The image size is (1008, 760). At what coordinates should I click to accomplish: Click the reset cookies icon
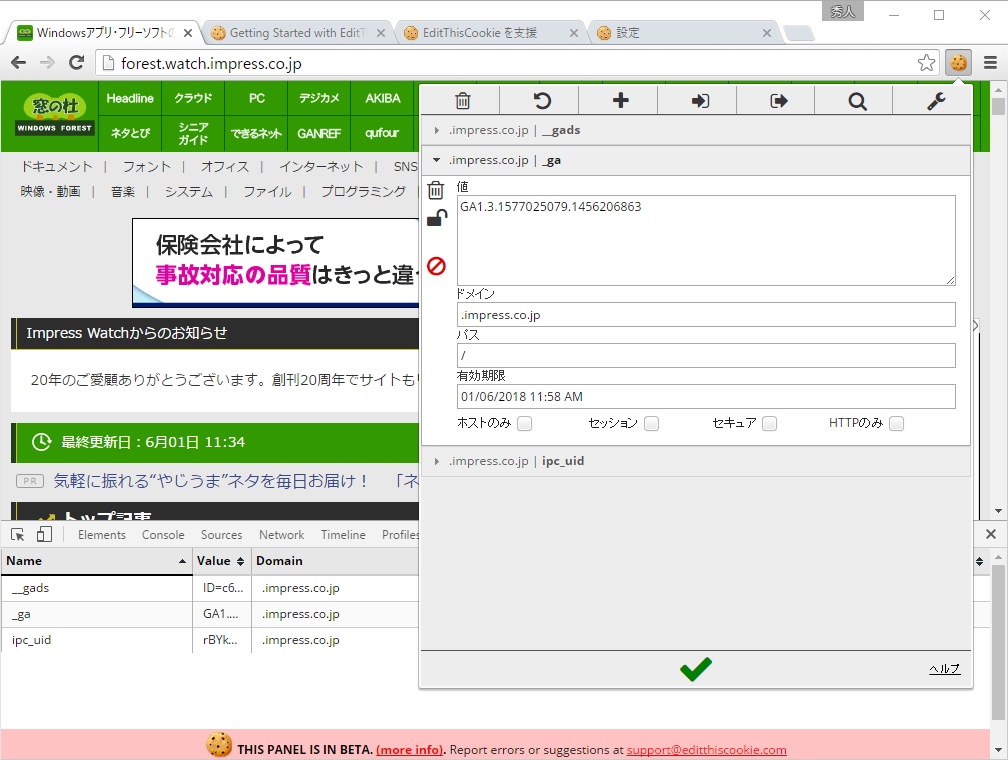pyautogui.click(x=542, y=101)
